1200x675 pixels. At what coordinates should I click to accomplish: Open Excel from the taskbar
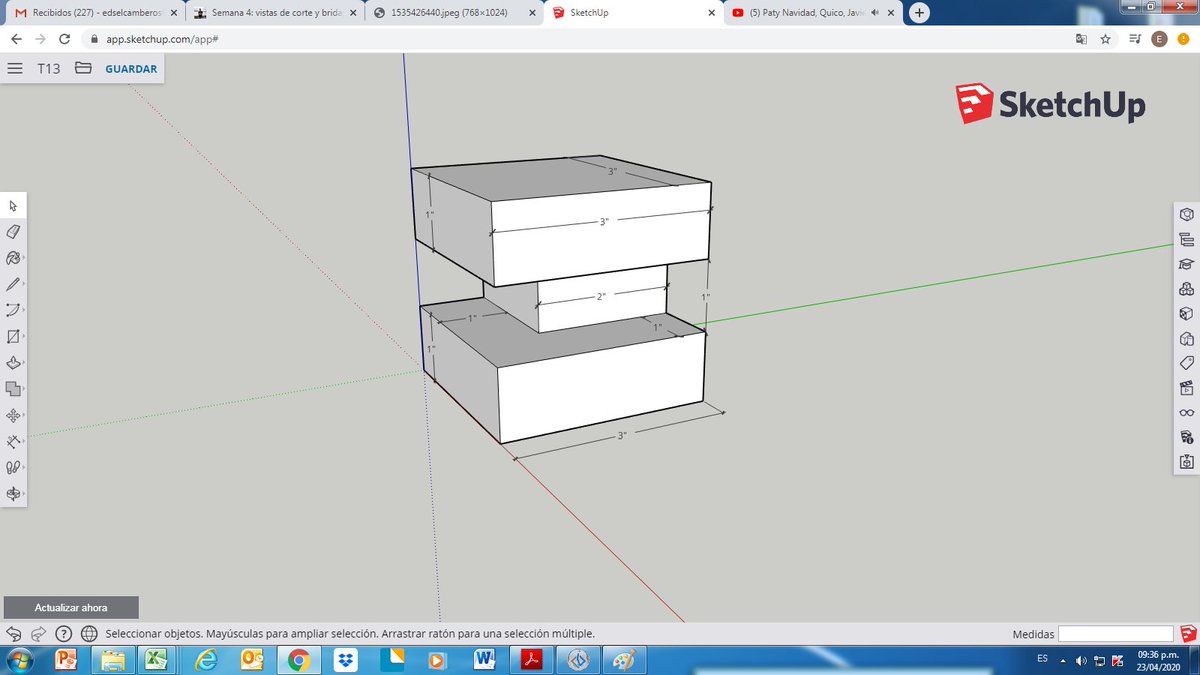coord(156,659)
